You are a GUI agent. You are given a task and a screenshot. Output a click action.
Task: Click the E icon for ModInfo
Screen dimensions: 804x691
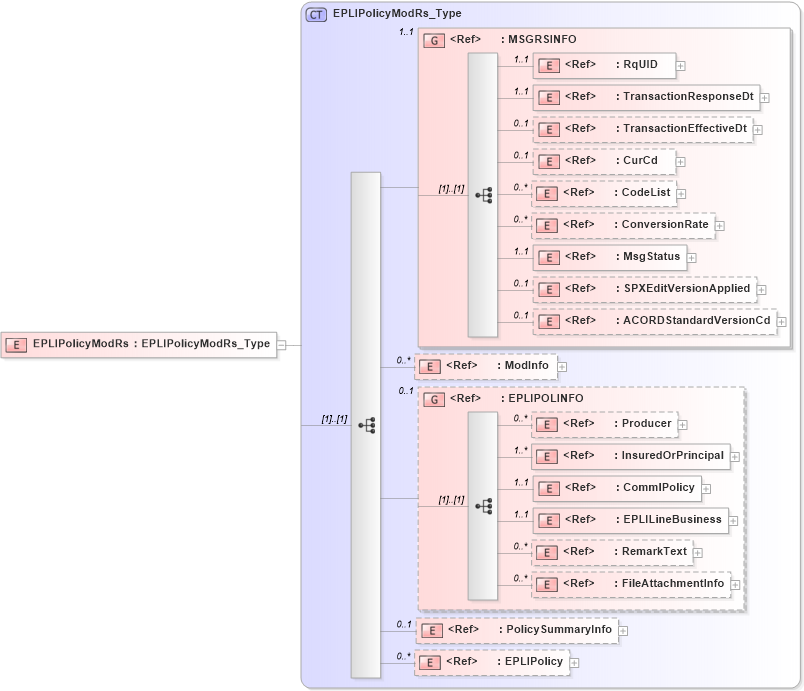tap(429, 366)
